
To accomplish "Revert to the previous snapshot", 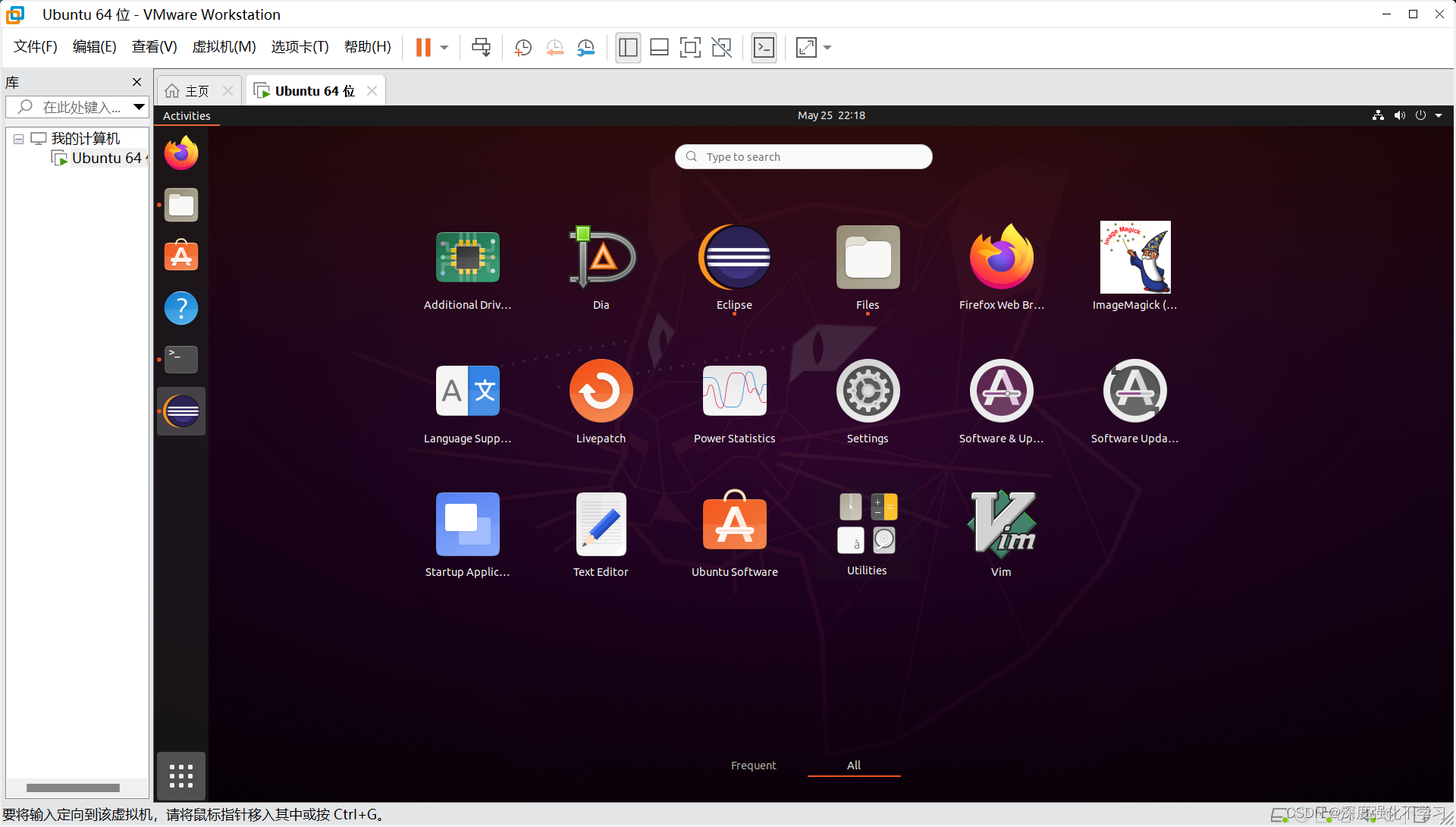I will [554, 48].
